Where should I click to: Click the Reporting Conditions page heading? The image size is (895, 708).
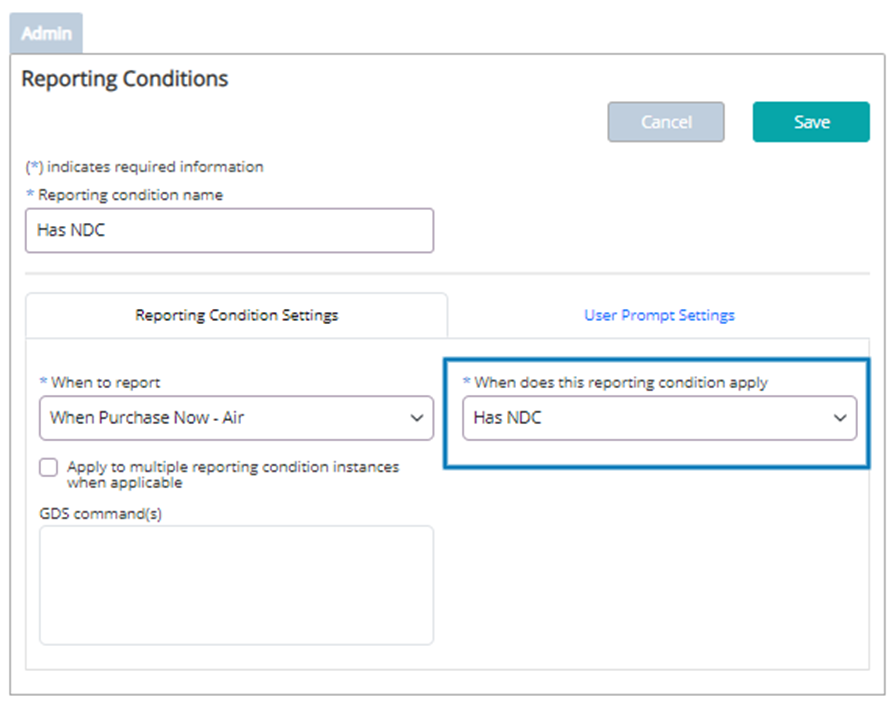[124, 79]
